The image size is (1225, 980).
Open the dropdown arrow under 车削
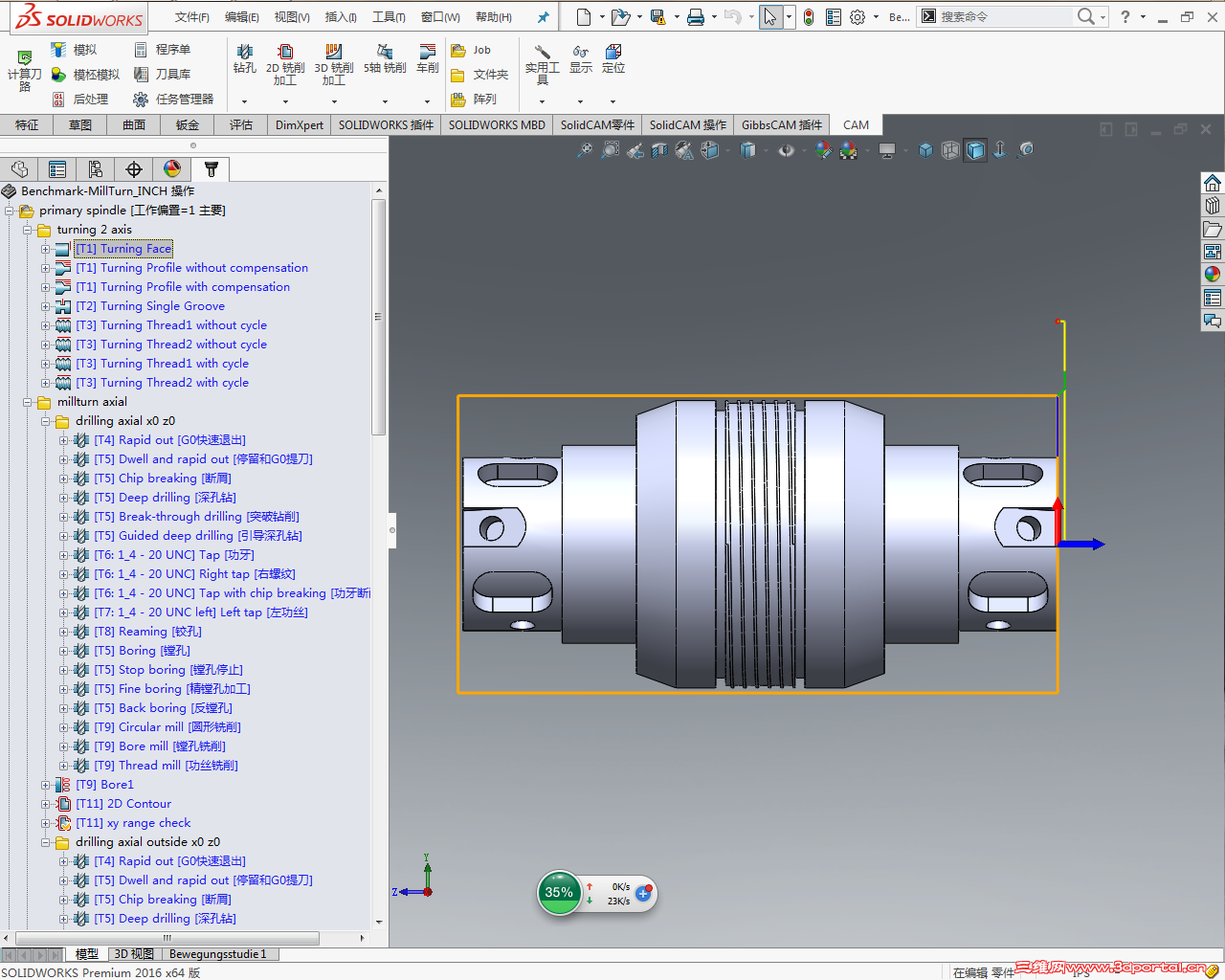coord(428,101)
